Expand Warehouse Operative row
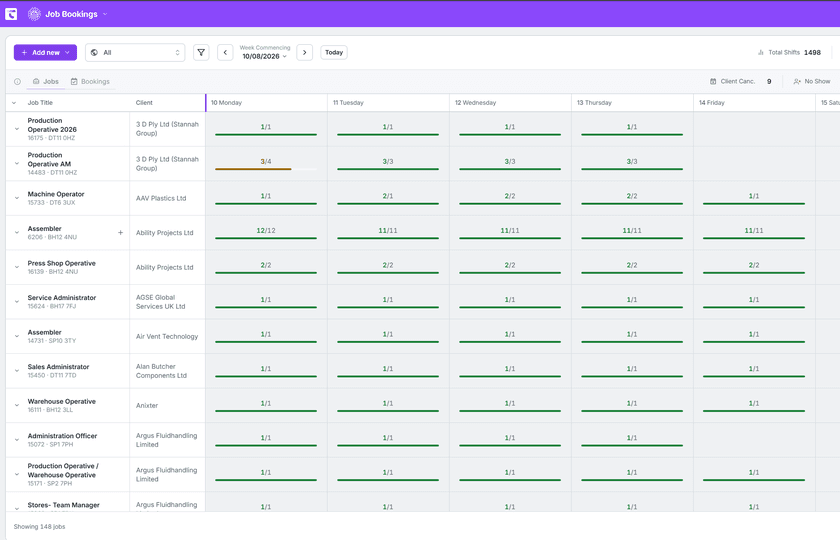This screenshot has height=540, width=840. pyautogui.click(x=17, y=406)
